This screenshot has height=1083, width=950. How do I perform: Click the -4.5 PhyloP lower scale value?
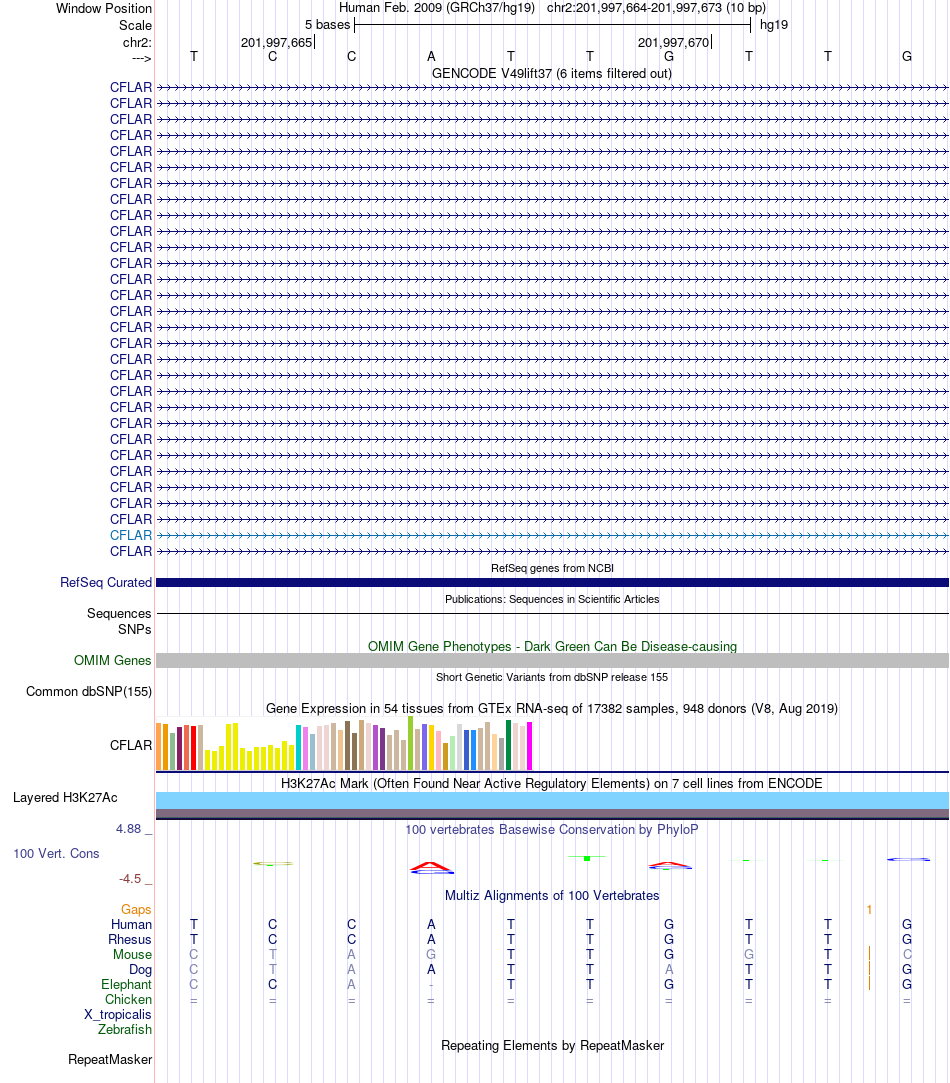[x=130, y=879]
